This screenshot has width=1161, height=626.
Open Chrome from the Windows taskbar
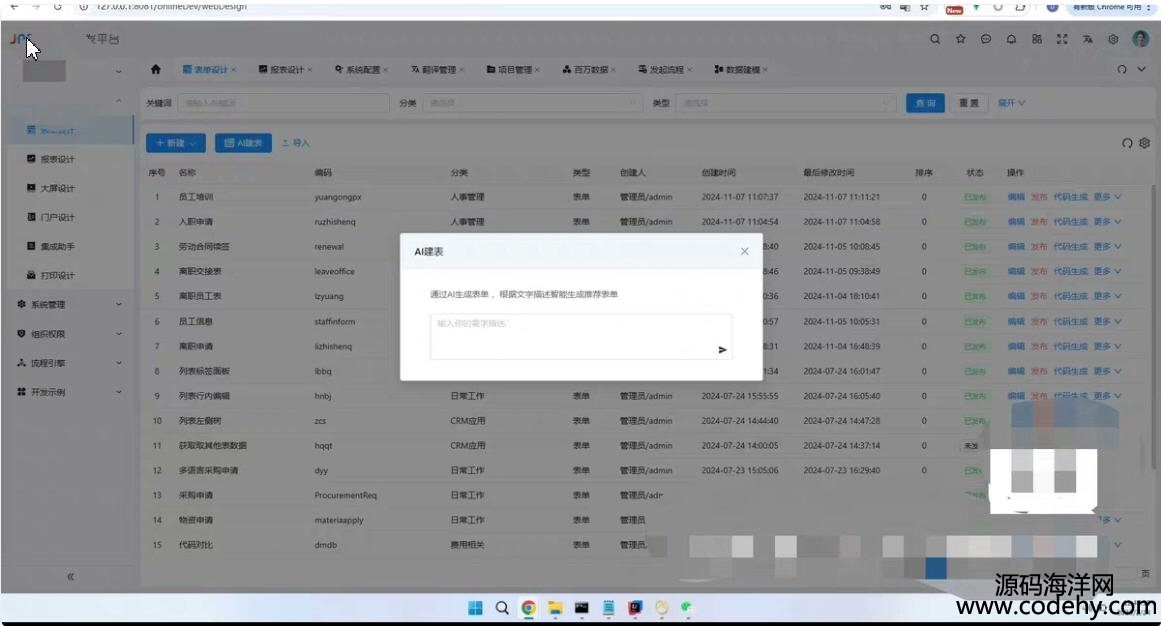528,608
